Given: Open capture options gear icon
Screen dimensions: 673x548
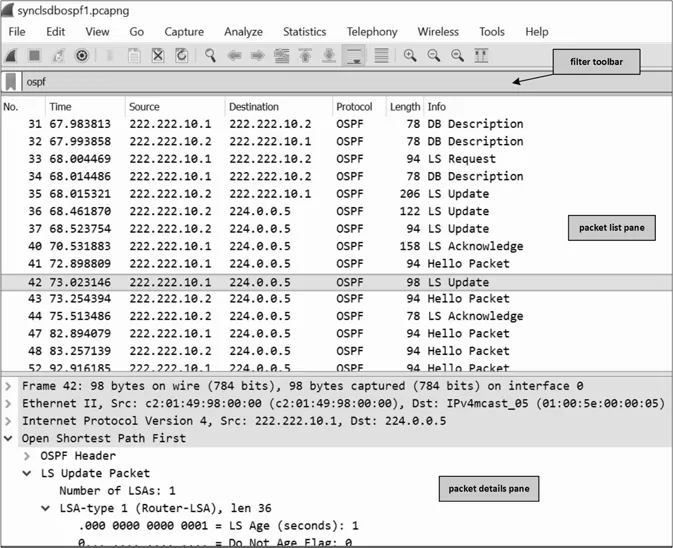Looking at the screenshot, I should pyautogui.click(x=82, y=56).
